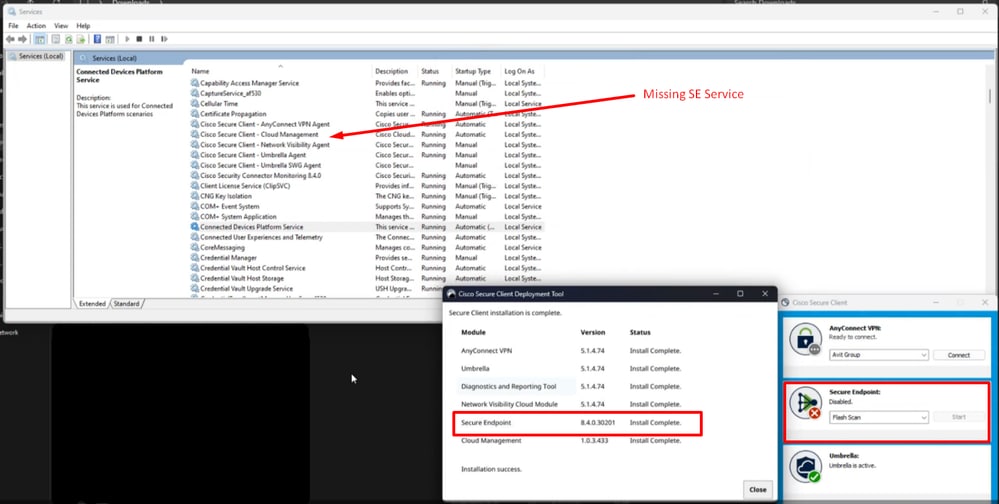The image size is (999, 504).
Task: Select the CNG Key Isolation service
Action: coord(367,196)
